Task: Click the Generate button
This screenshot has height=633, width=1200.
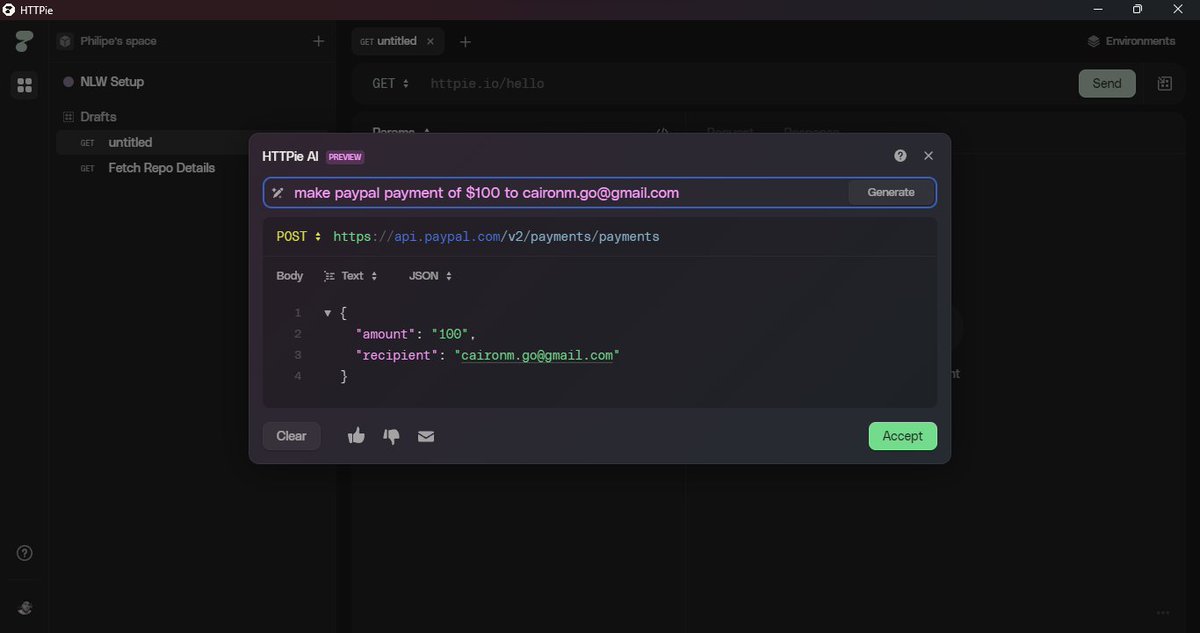Action: tap(891, 192)
